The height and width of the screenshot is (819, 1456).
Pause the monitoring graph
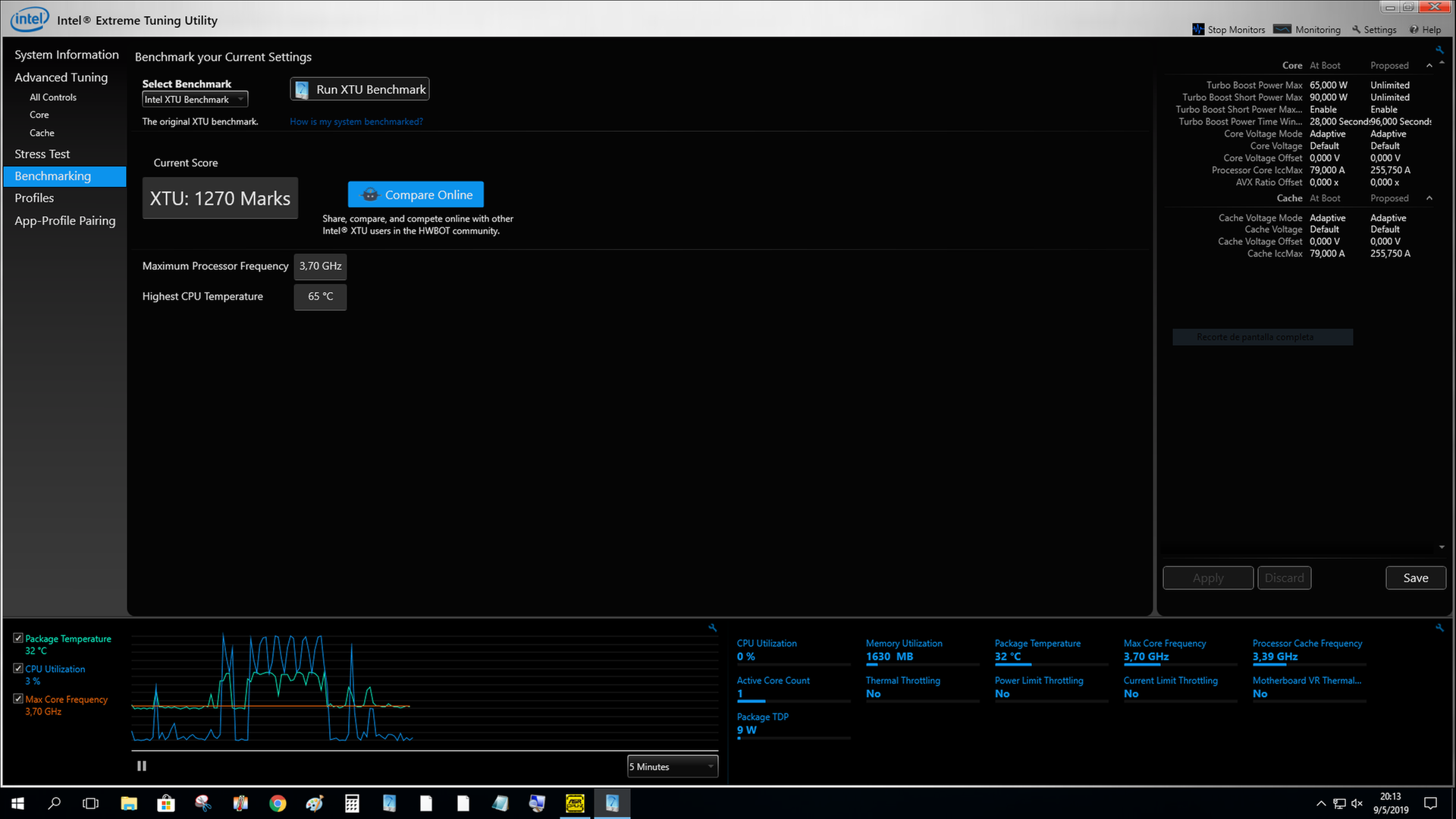pyautogui.click(x=141, y=766)
